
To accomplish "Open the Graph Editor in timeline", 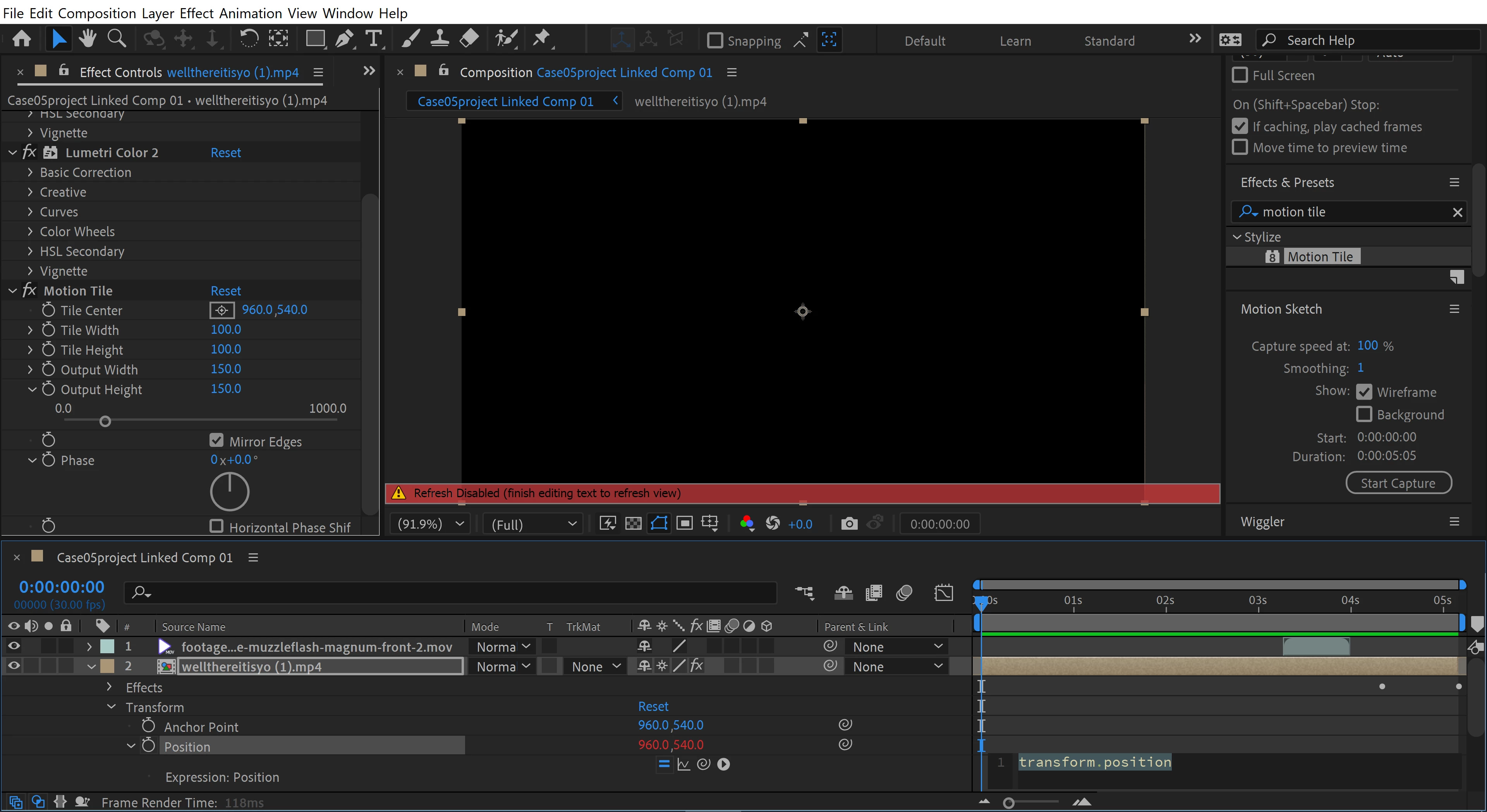I will (944, 593).
